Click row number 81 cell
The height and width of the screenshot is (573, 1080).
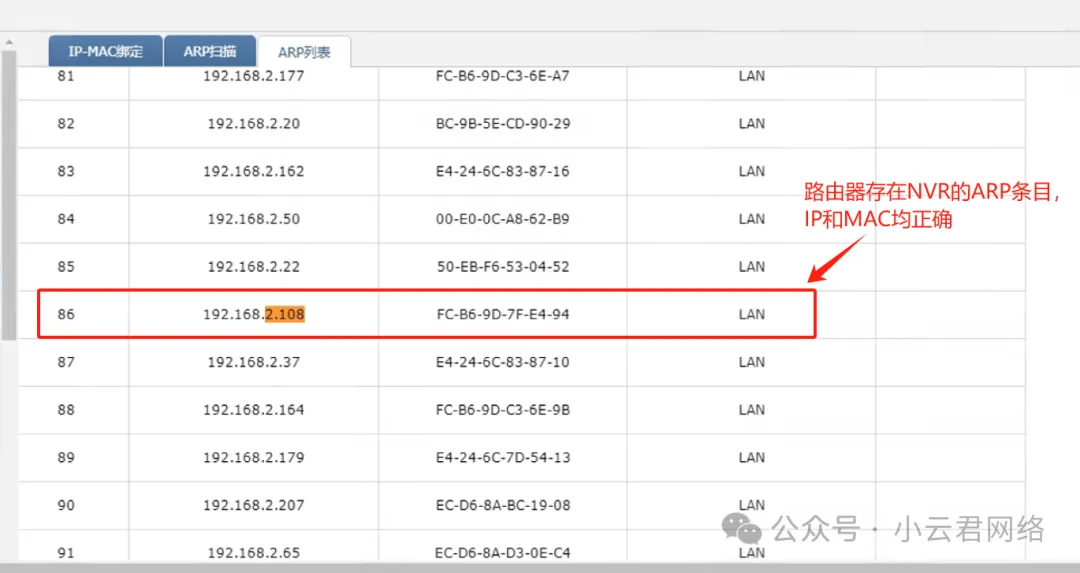click(x=66, y=76)
